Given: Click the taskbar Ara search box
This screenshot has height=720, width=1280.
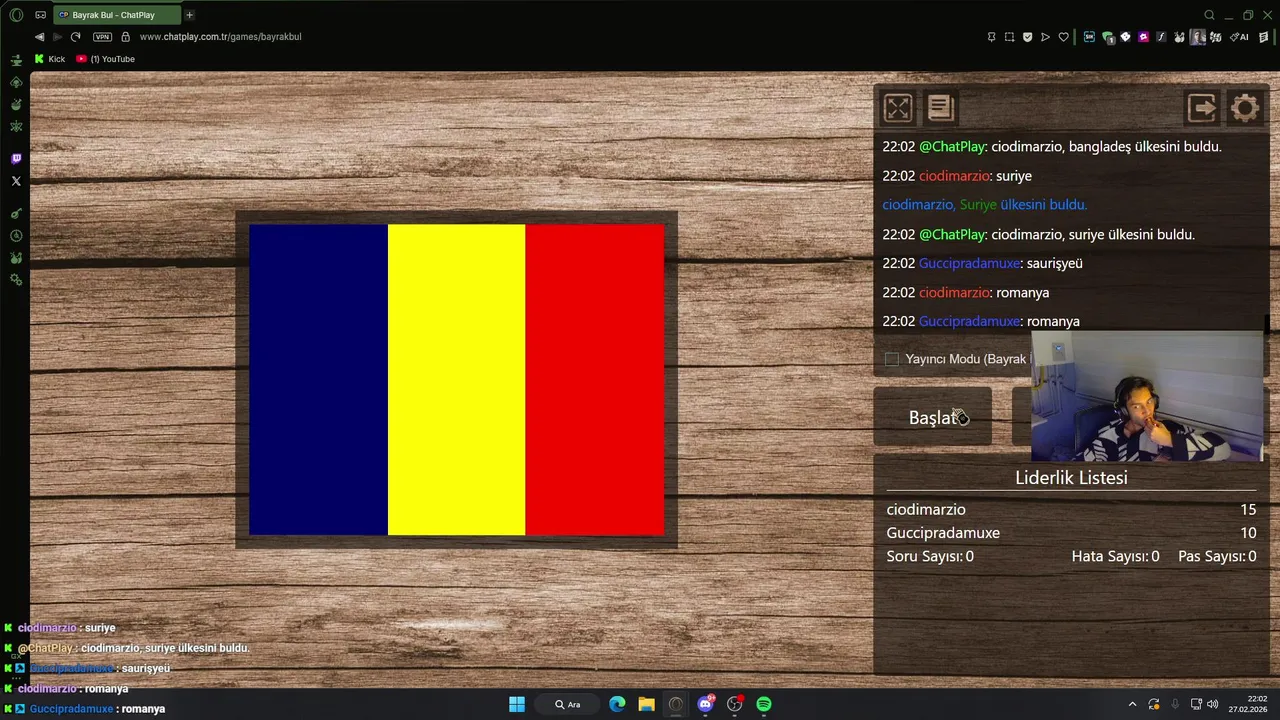Looking at the screenshot, I should click(x=568, y=704).
